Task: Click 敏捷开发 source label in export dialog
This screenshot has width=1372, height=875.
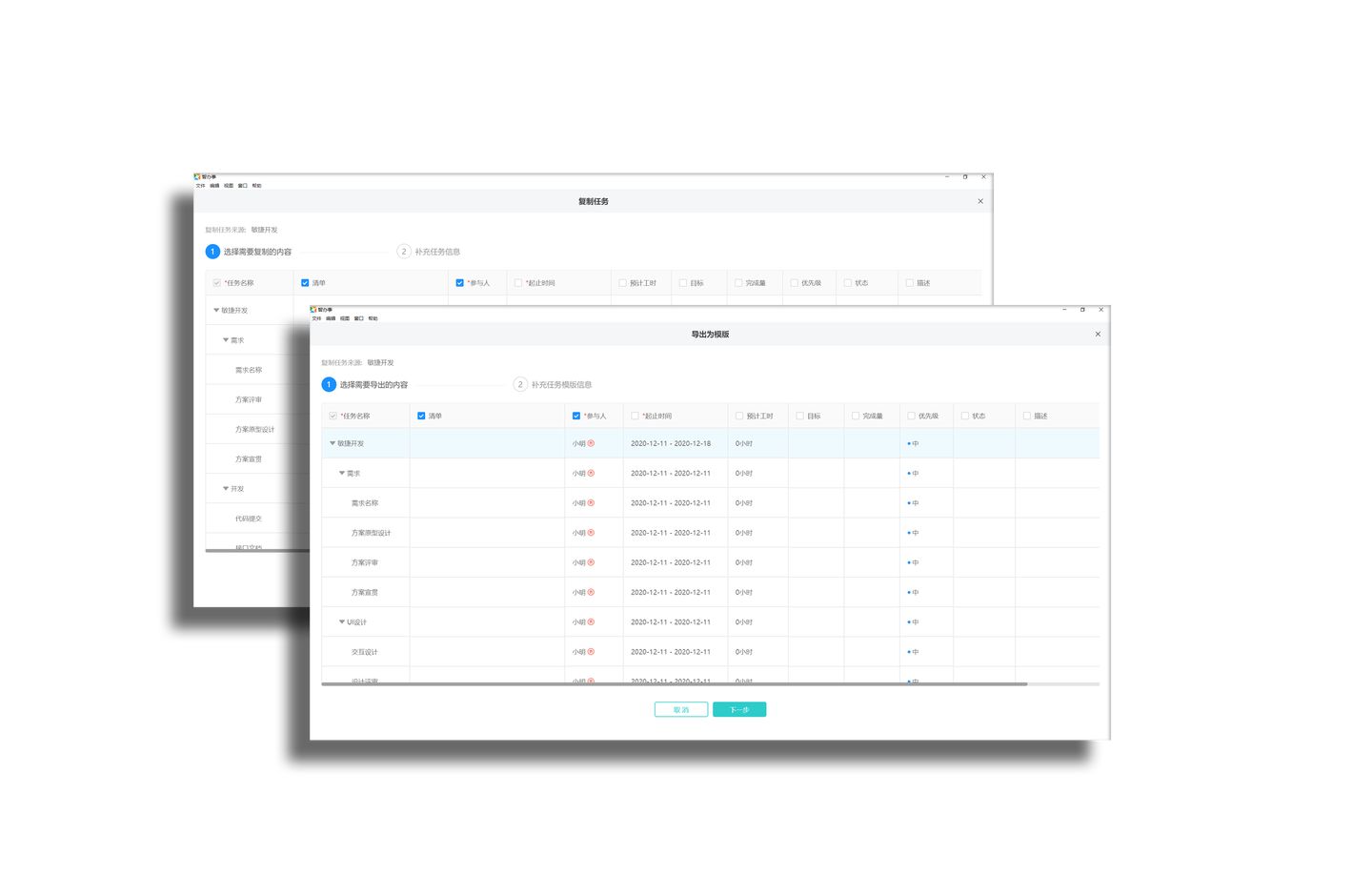Action: pyautogui.click(x=380, y=362)
